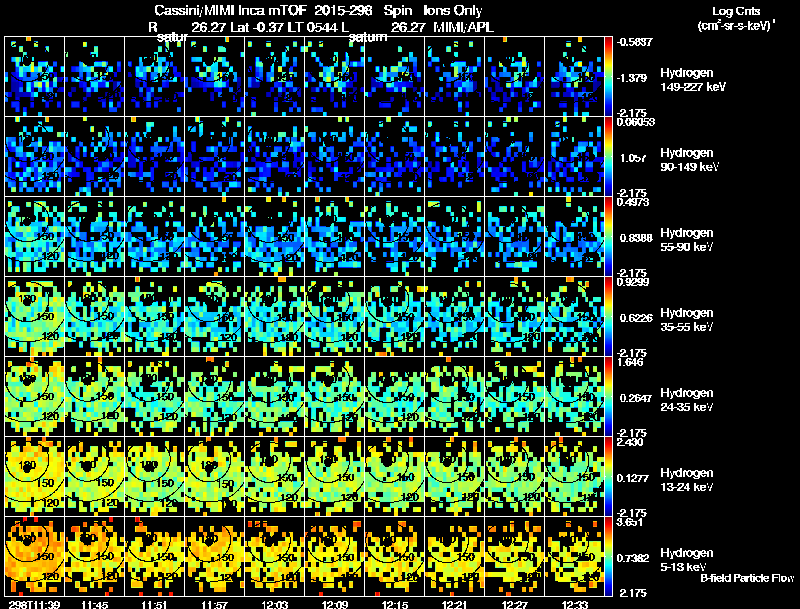Click the 'Hydrogen 90-149 keV' row label
This screenshot has width=800, height=609.
pos(689,160)
